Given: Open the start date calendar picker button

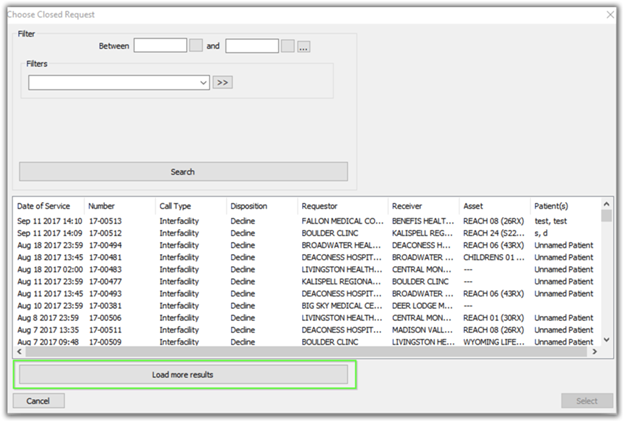Looking at the screenshot, I should tap(196, 46).
